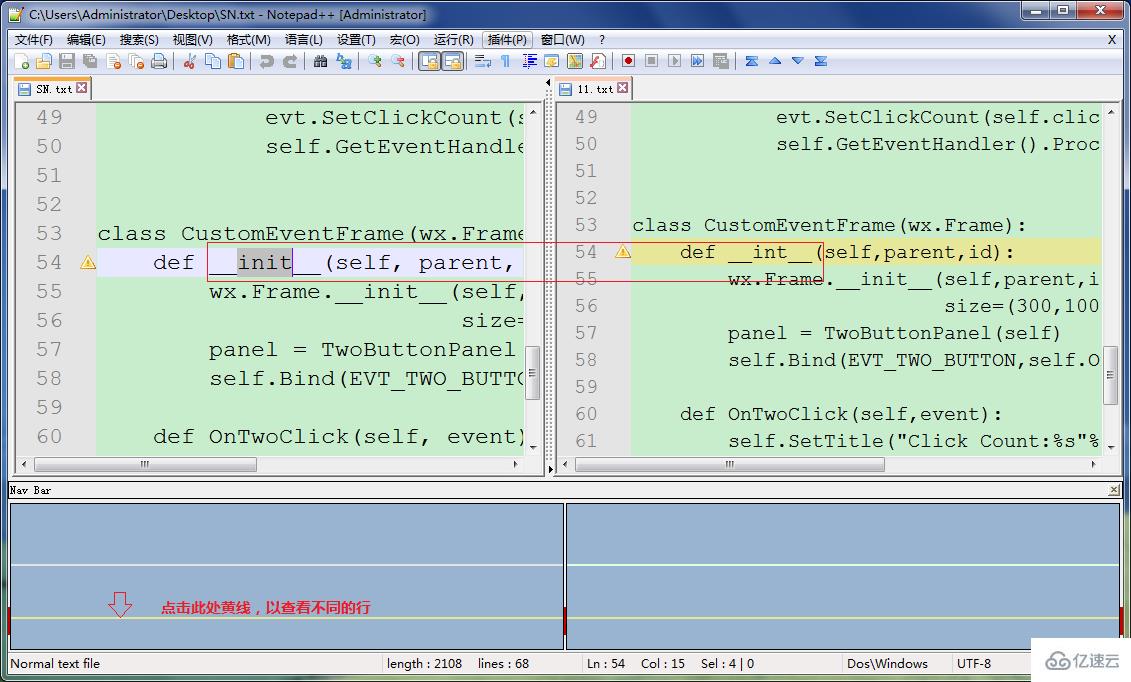
Task: Click the Find binoculars icon
Action: pyautogui.click(x=320, y=61)
